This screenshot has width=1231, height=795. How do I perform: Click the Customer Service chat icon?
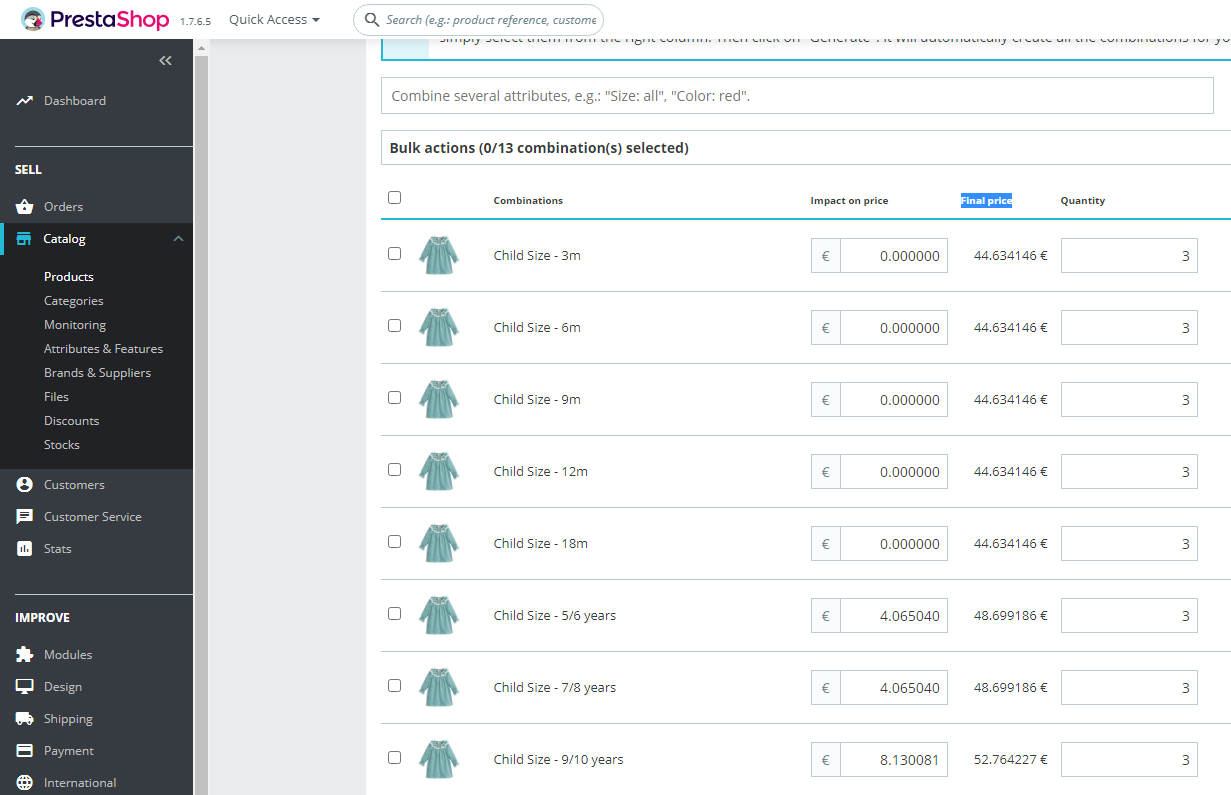(x=25, y=517)
